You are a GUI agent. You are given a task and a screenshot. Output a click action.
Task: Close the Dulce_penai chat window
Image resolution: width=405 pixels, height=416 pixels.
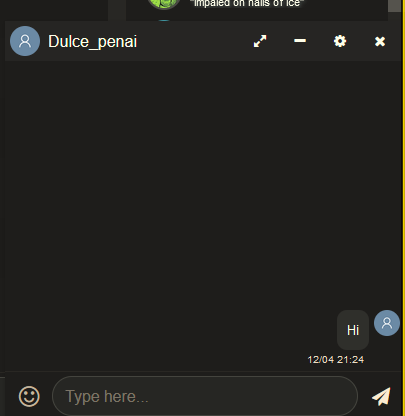[x=380, y=41]
